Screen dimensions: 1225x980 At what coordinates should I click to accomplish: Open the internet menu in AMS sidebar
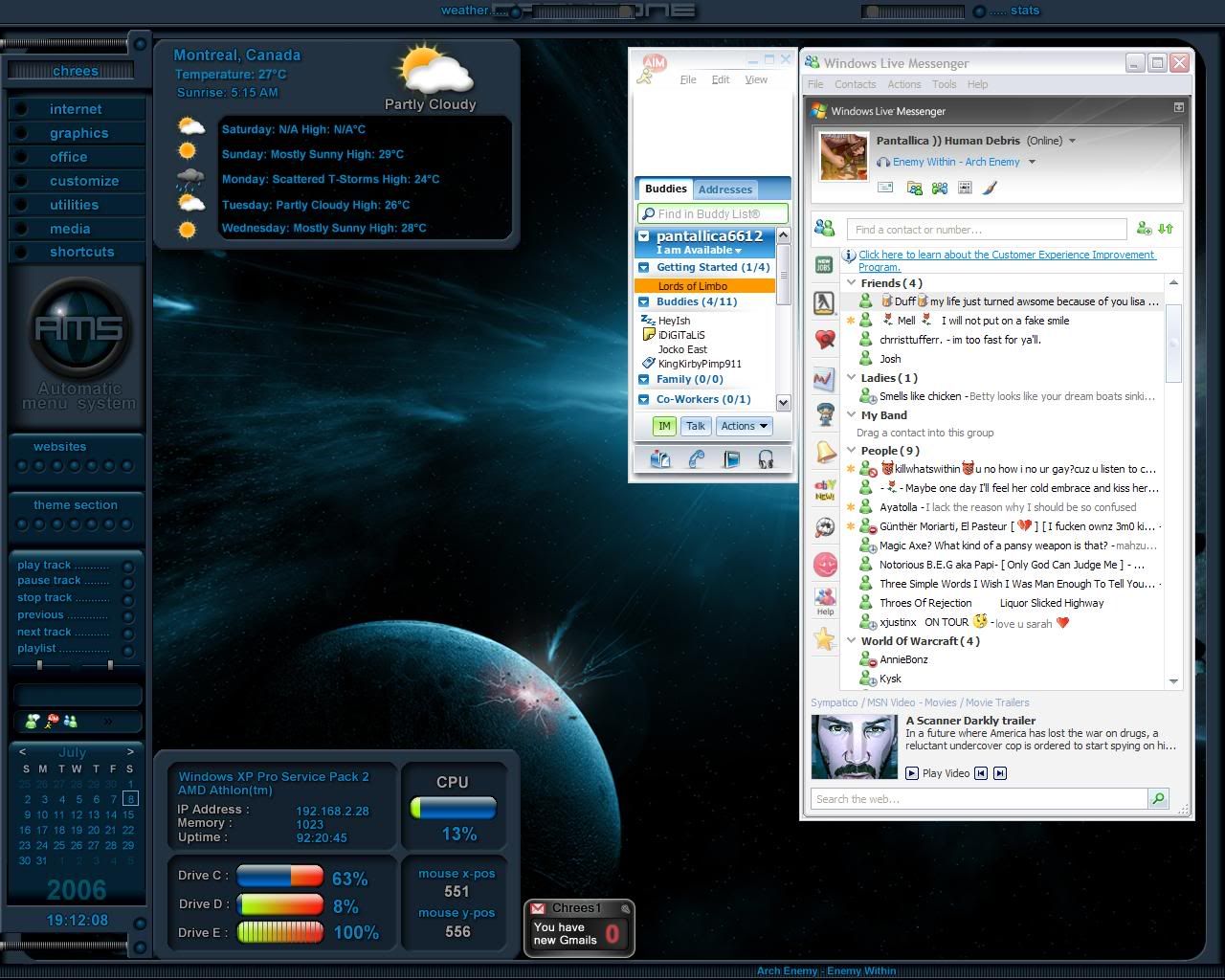click(x=76, y=109)
